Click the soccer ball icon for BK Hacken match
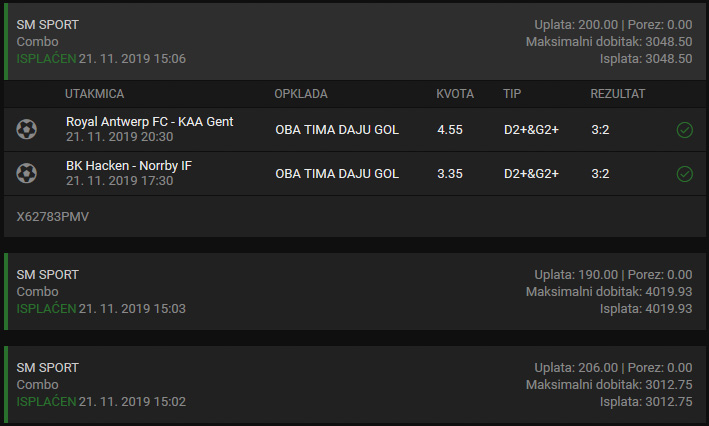The width and height of the screenshot is (709, 426). (x=27, y=173)
